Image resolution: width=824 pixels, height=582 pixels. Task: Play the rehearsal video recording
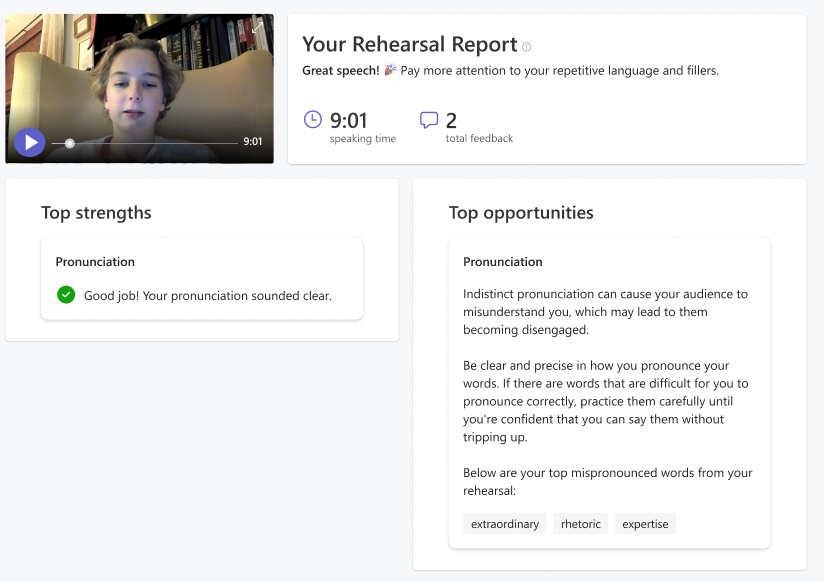(29, 142)
